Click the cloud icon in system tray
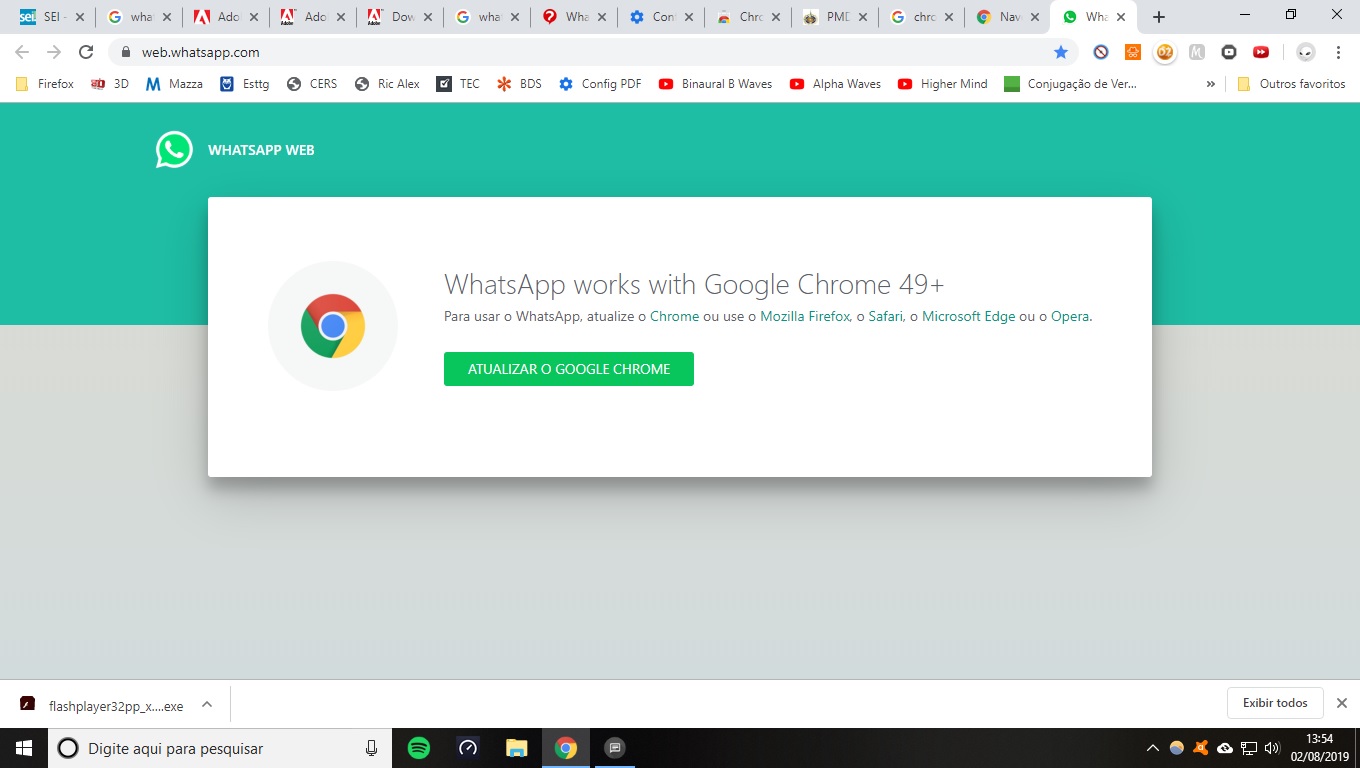1360x768 pixels. click(x=1225, y=748)
